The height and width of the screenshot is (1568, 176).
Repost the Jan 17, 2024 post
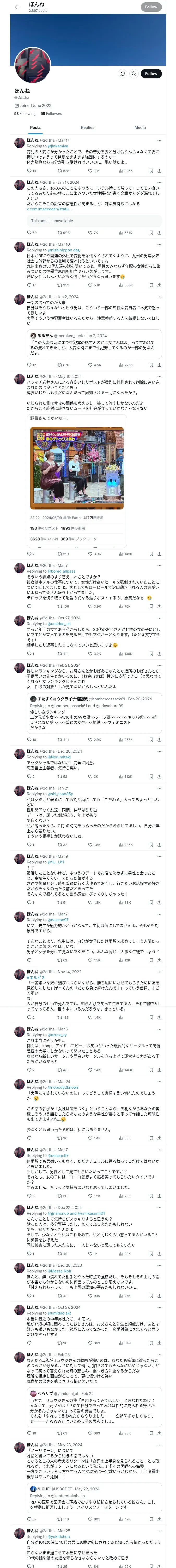pyautogui.click(x=59, y=233)
